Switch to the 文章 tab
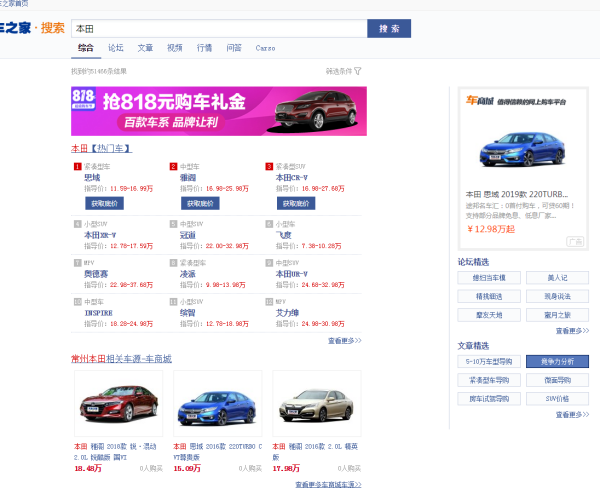 145,48
